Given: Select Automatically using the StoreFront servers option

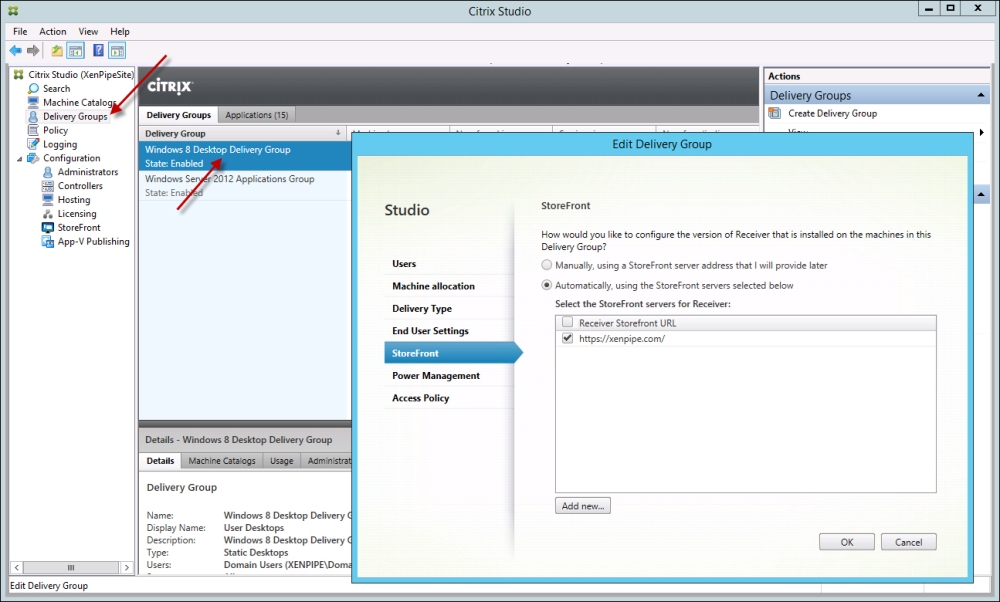Looking at the screenshot, I should click(x=547, y=285).
